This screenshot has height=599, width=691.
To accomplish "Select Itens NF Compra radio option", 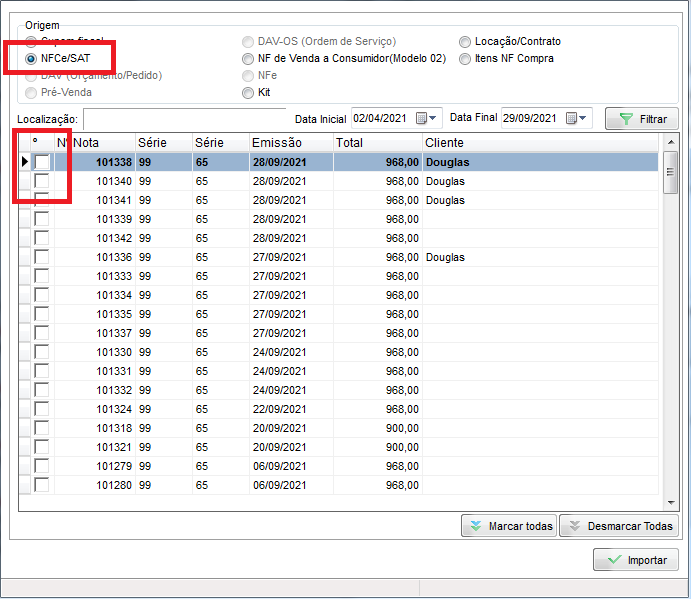I will 465,59.
